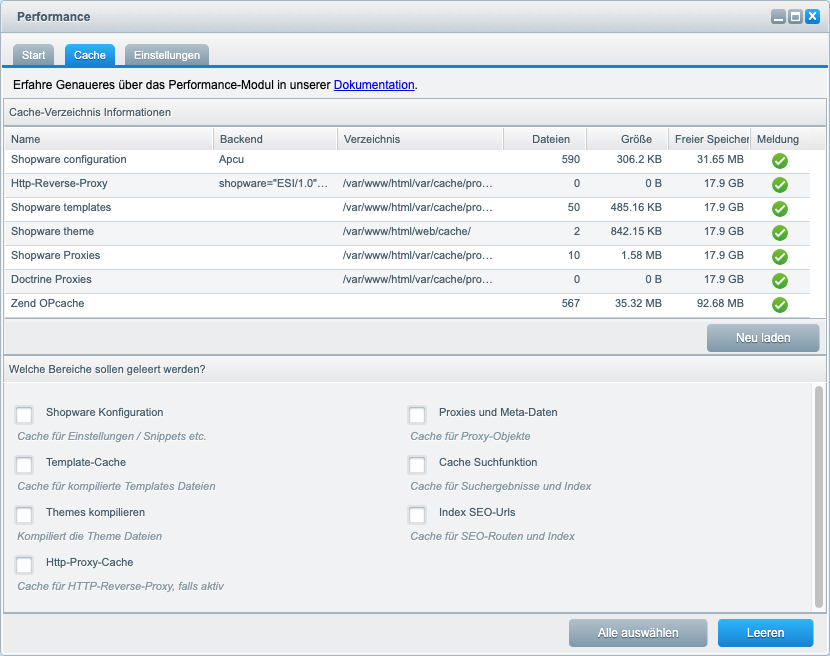
Task: Select the Shopware configuration row name
Action: [69, 159]
